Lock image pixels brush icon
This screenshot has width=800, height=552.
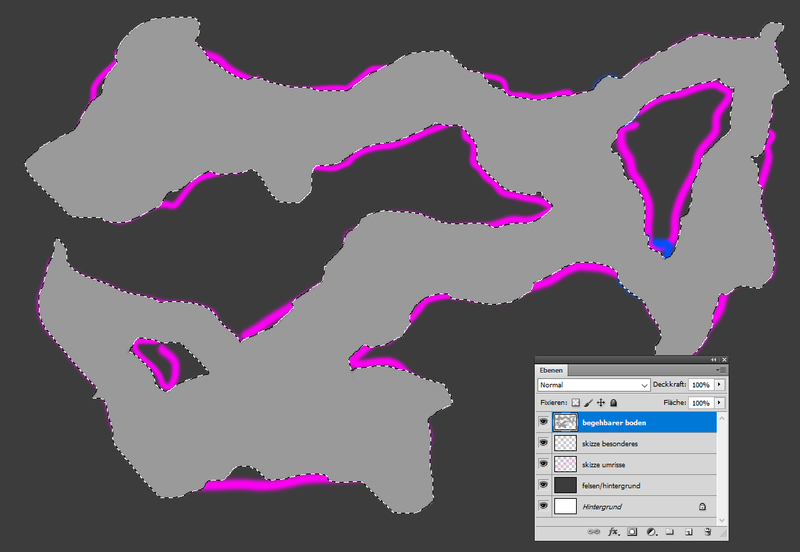point(588,403)
